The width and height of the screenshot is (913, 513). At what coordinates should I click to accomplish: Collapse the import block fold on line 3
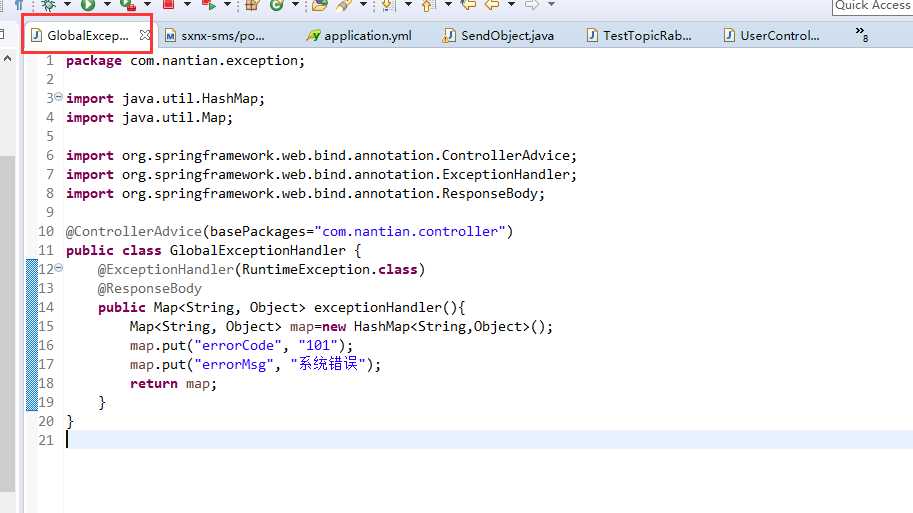pos(58,97)
